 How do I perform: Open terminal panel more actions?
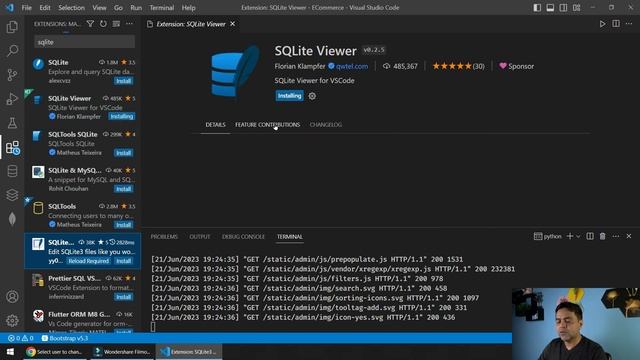click(x=616, y=236)
